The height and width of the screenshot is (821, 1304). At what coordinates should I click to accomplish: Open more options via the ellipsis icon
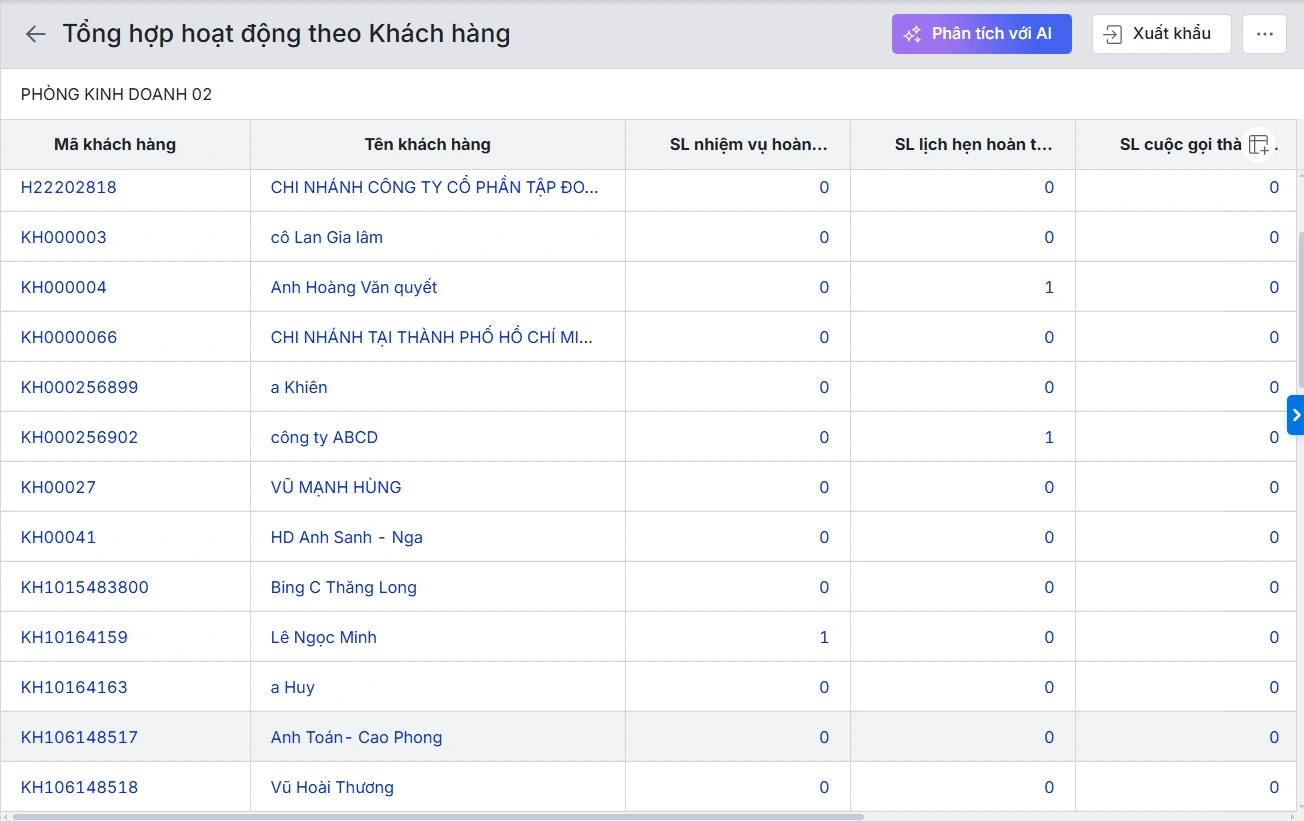[x=1264, y=33]
